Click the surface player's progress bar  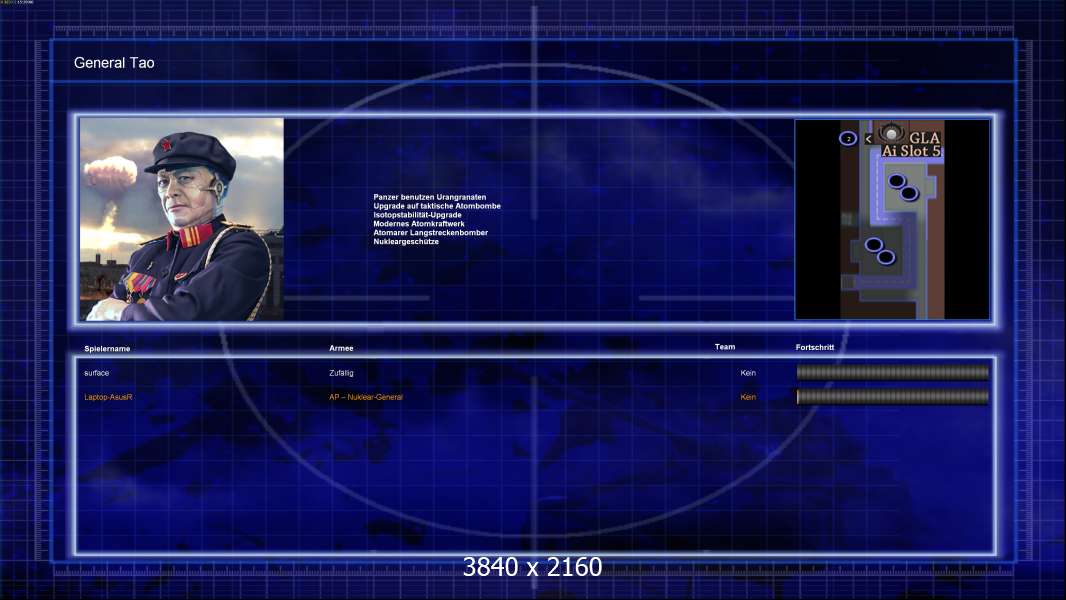(893, 372)
